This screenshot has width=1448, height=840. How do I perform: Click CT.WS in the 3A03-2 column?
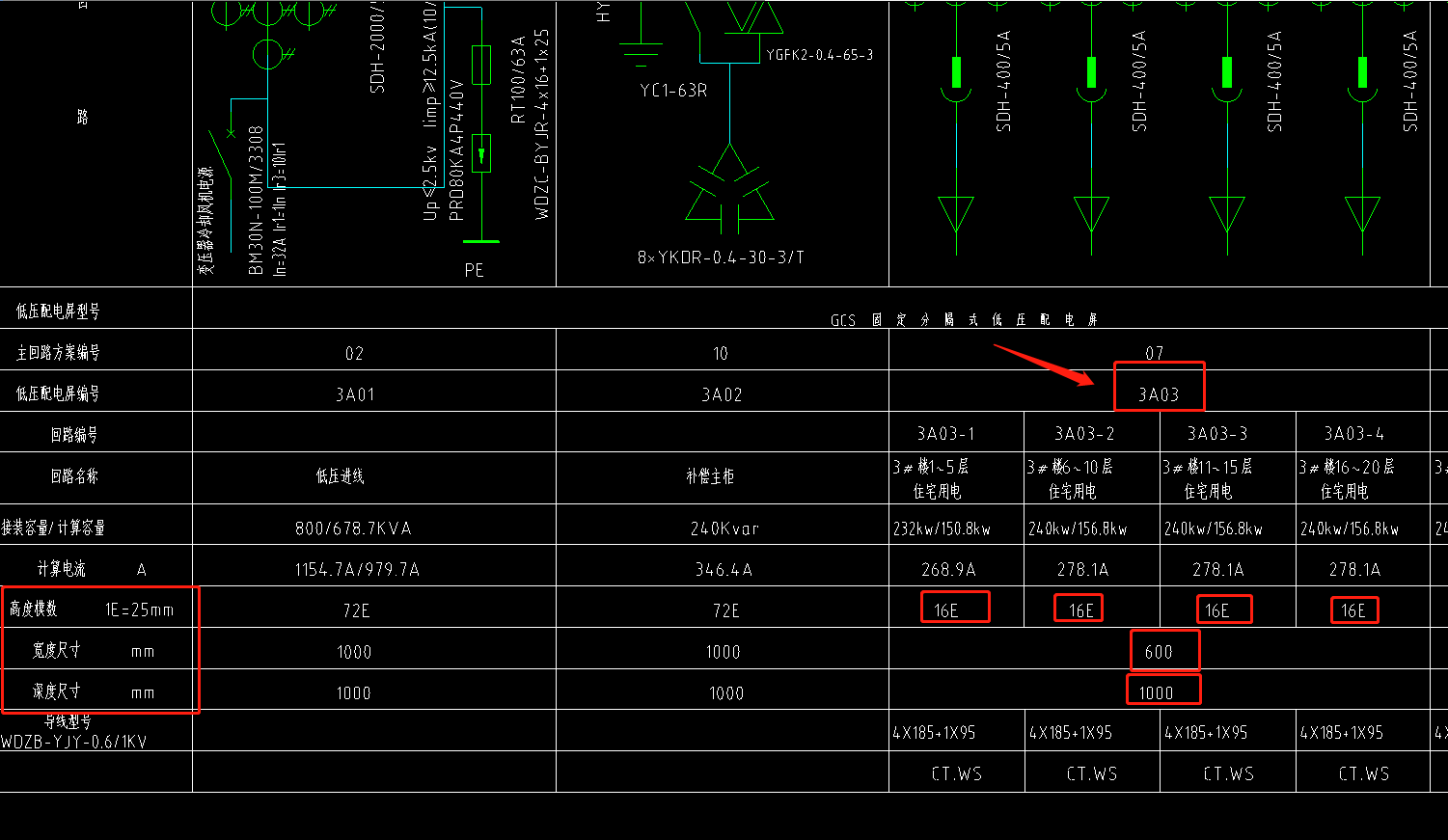click(1092, 773)
